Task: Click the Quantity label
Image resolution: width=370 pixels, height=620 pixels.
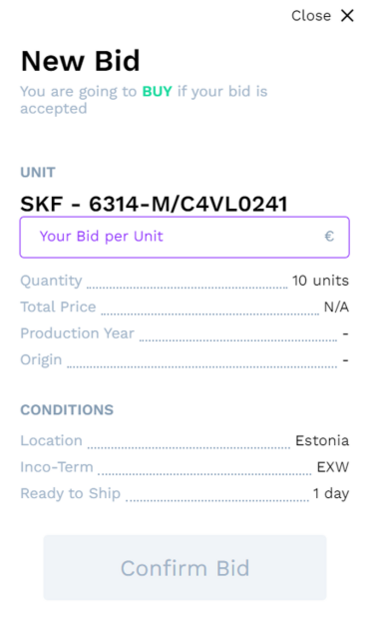Action: pos(51,281)
